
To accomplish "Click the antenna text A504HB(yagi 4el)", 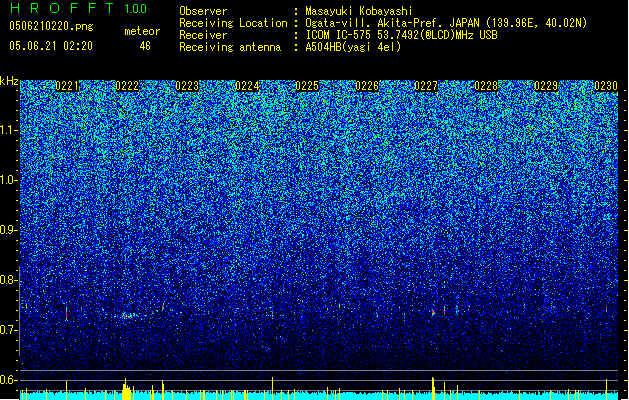I will tap(353, 47).
